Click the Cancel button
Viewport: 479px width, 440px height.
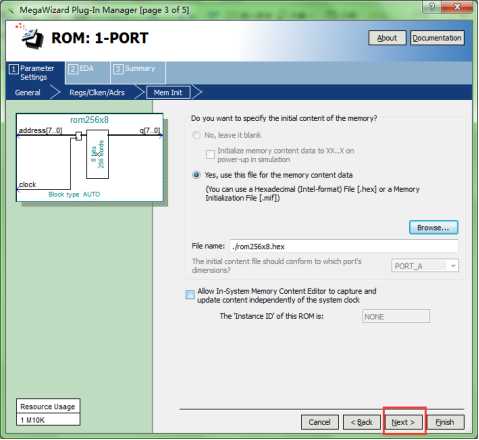point(320,422)
